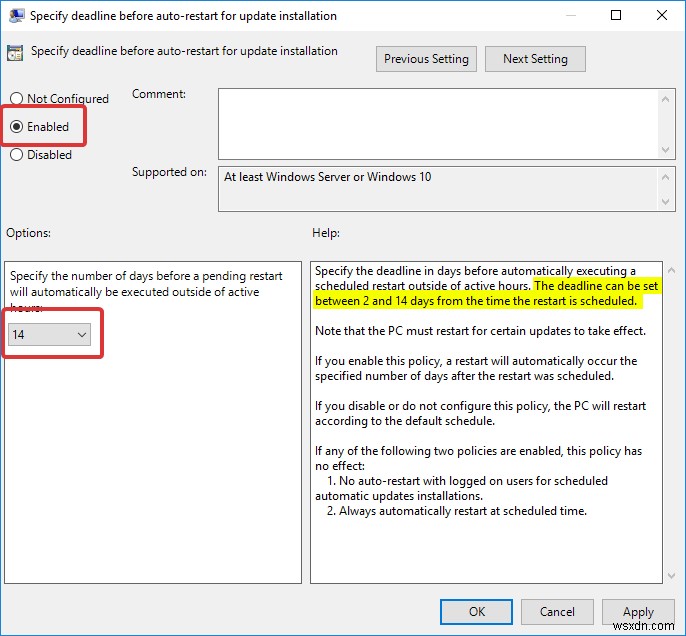The width and height of the screenshot is (686, 636).
Task: Click the 'Options:' label
Action: click(x=28, y=233)
